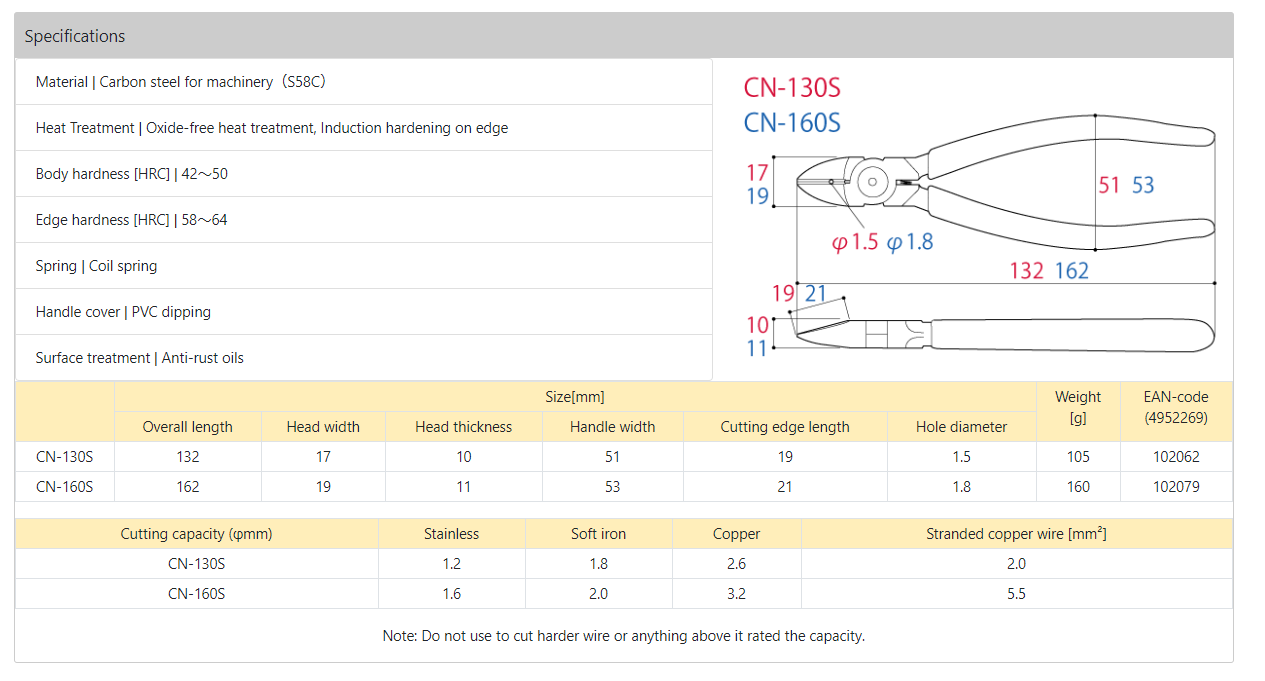This screenshot has width=1265, height=681.
Task: Click the Surface treatment anti-rust oils row
Action: pyautogui.click(x=364, y=358)
